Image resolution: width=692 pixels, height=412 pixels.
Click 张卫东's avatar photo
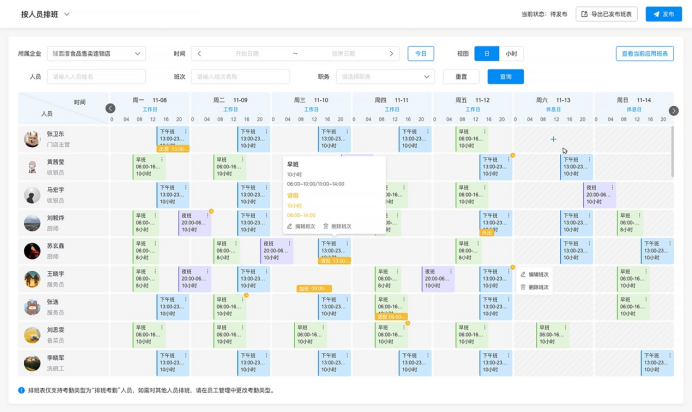[32, 139]
